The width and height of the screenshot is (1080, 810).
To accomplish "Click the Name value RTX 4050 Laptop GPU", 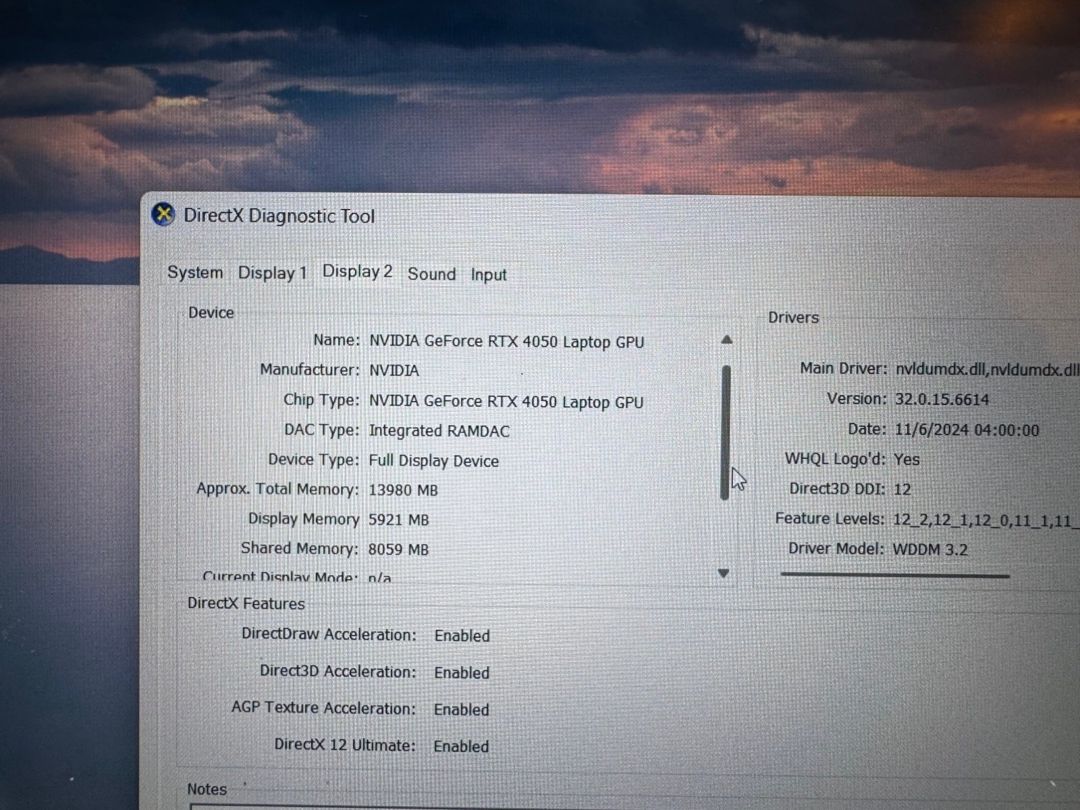I will (x=506, y=342).
